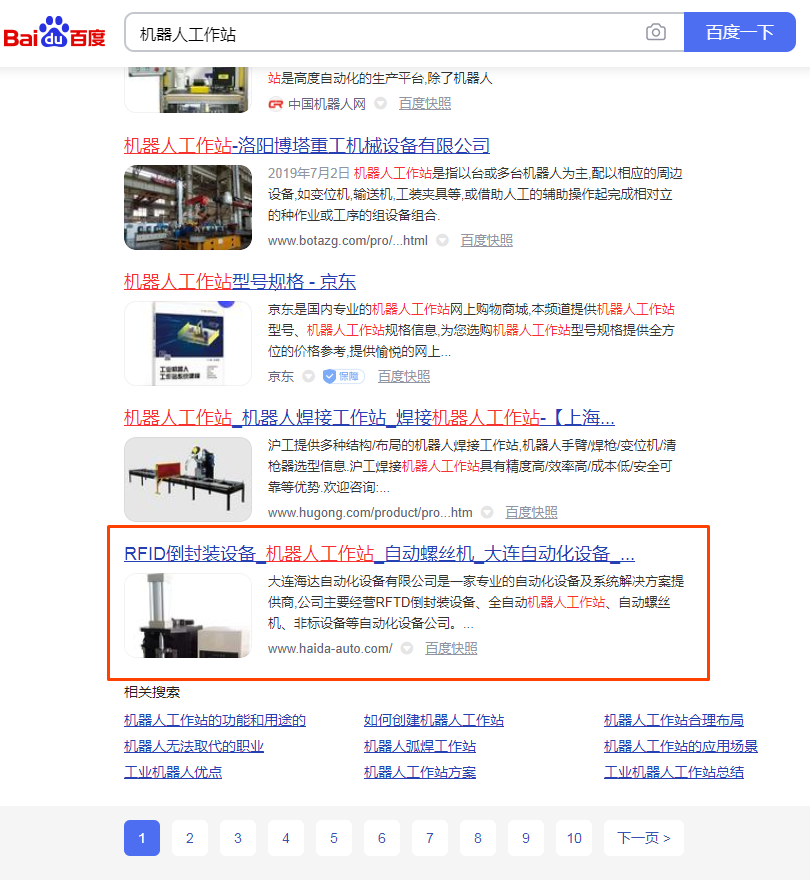Open 百度快照 for hugong.com result
The image size is (810, 880).
point(531,512)
